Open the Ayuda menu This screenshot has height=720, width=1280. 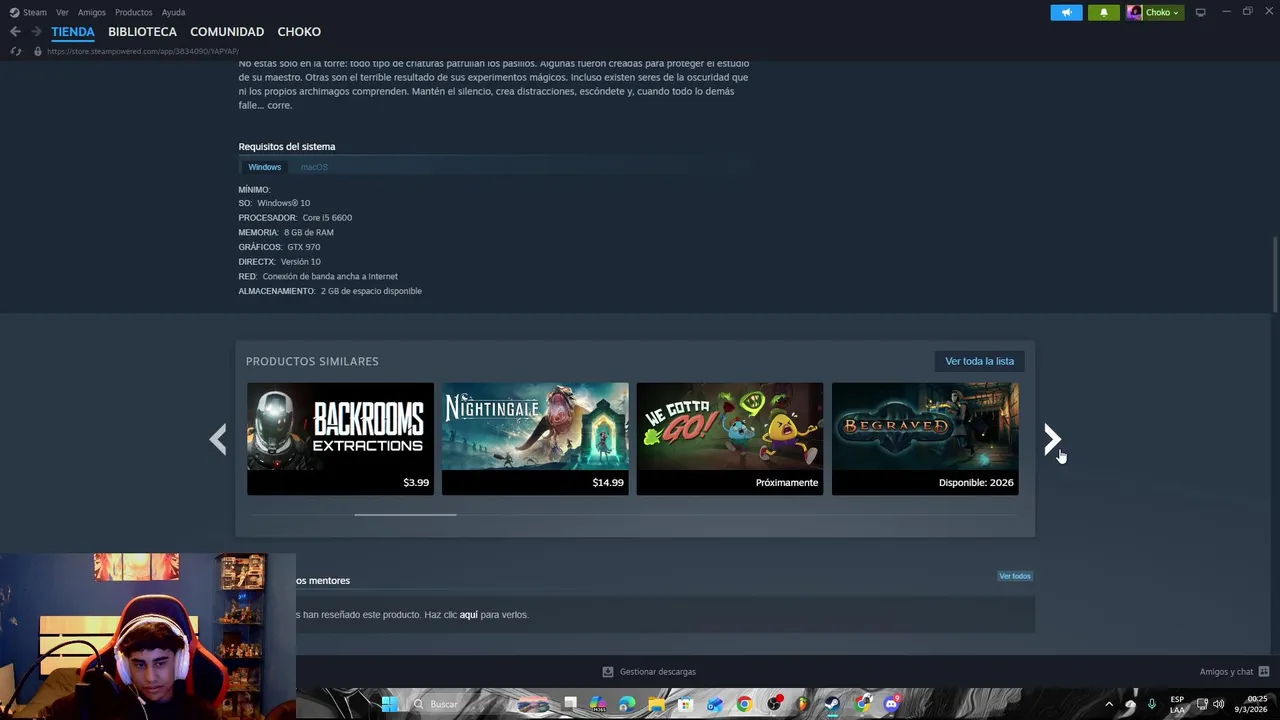(173, 12)
